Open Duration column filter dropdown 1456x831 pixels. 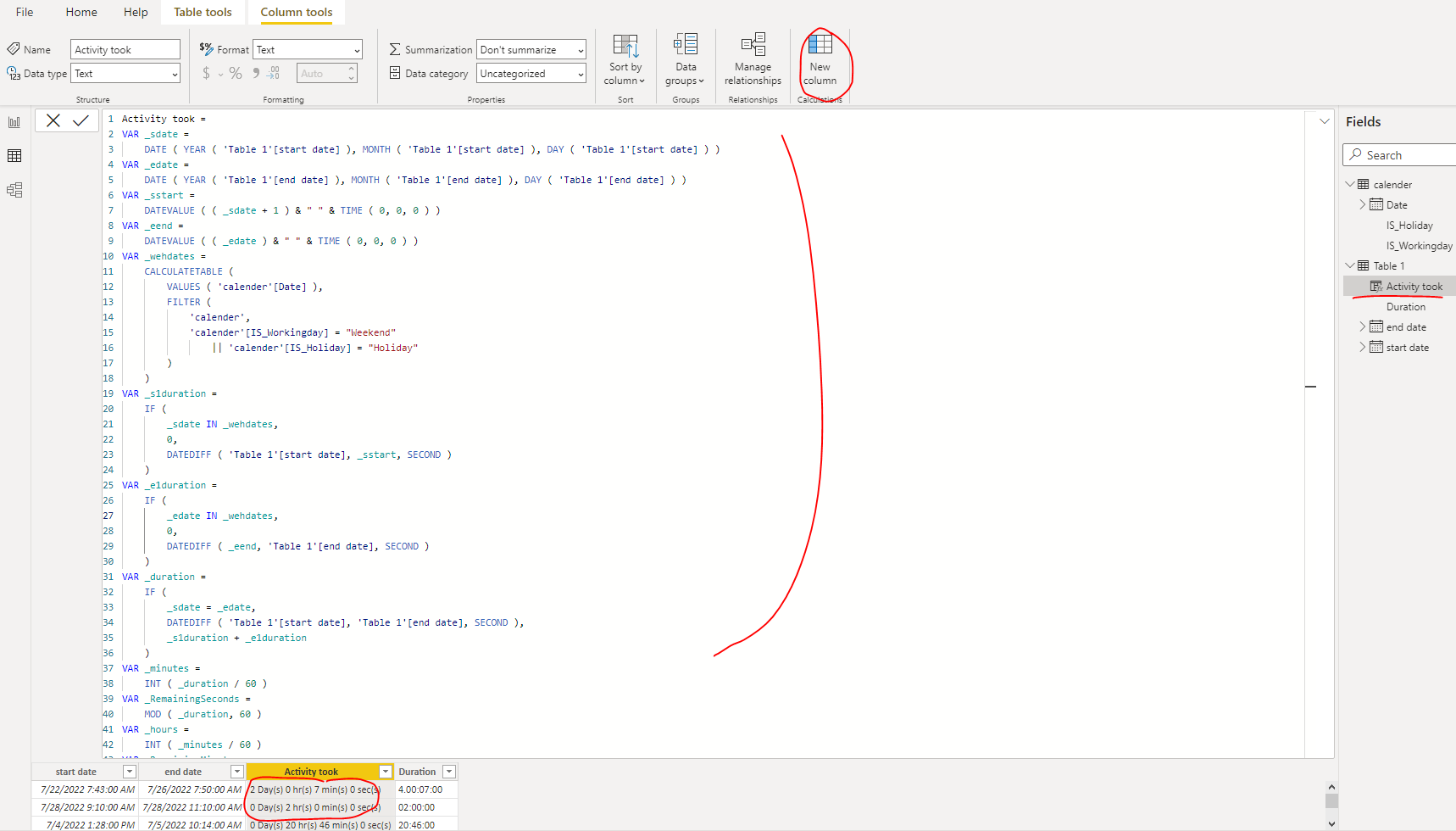click(x=450, y=772)
